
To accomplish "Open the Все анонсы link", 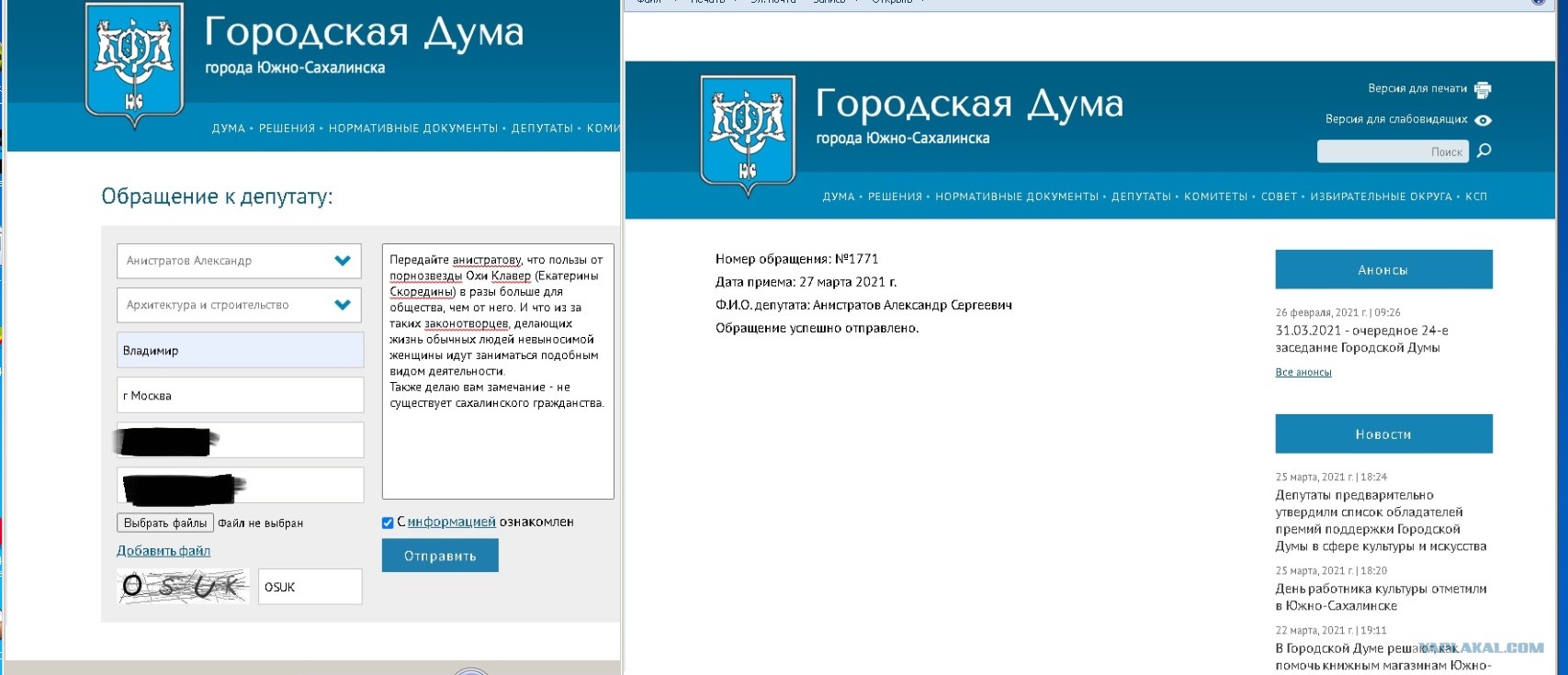I will 1303,372.
